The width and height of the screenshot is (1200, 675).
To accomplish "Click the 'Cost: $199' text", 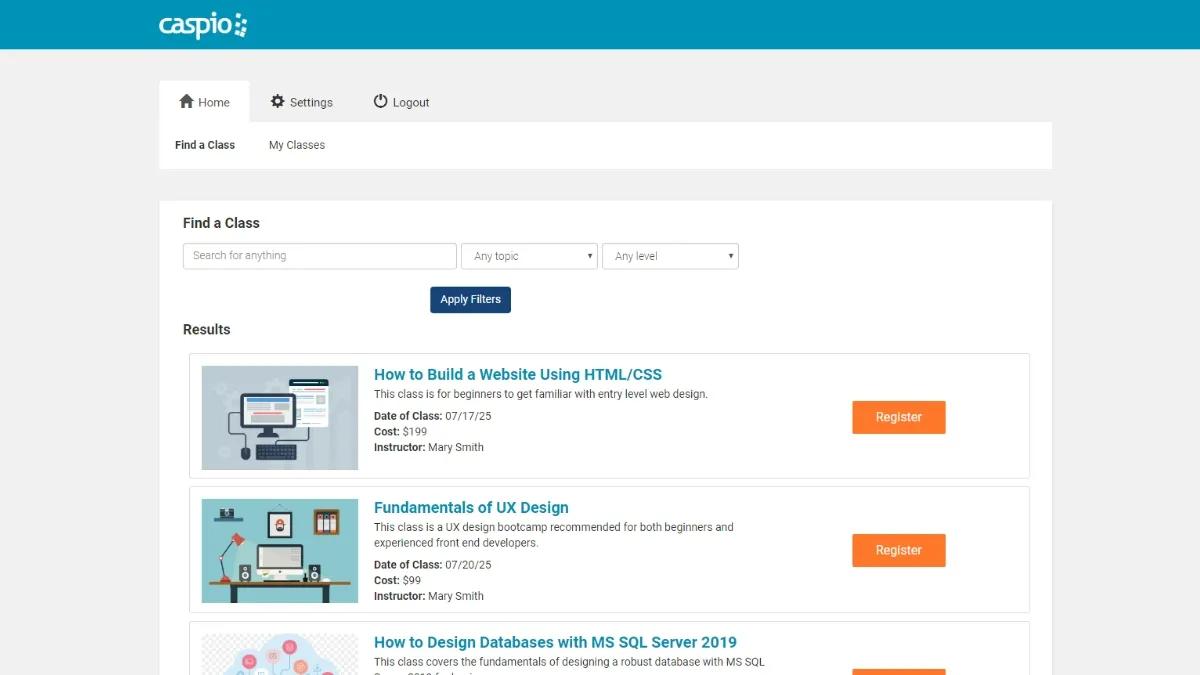I will tap(400, 432).
